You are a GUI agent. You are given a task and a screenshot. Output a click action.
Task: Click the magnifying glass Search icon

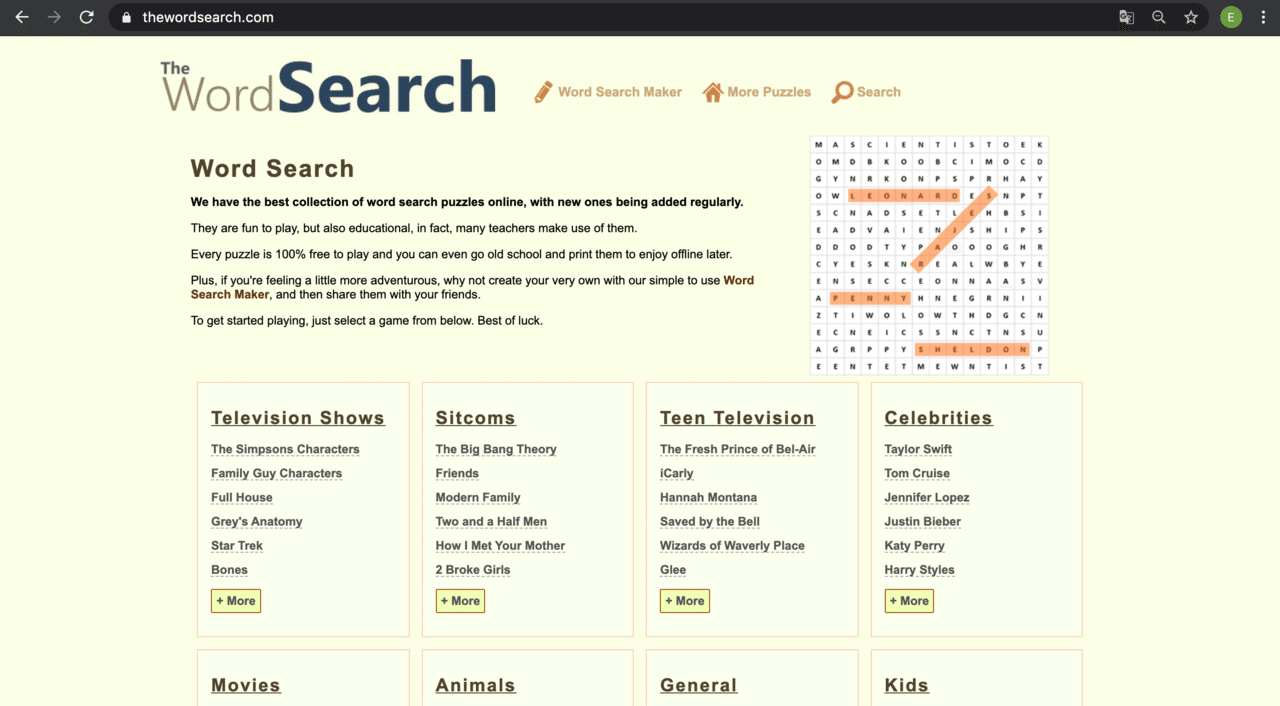pos(842,92)
